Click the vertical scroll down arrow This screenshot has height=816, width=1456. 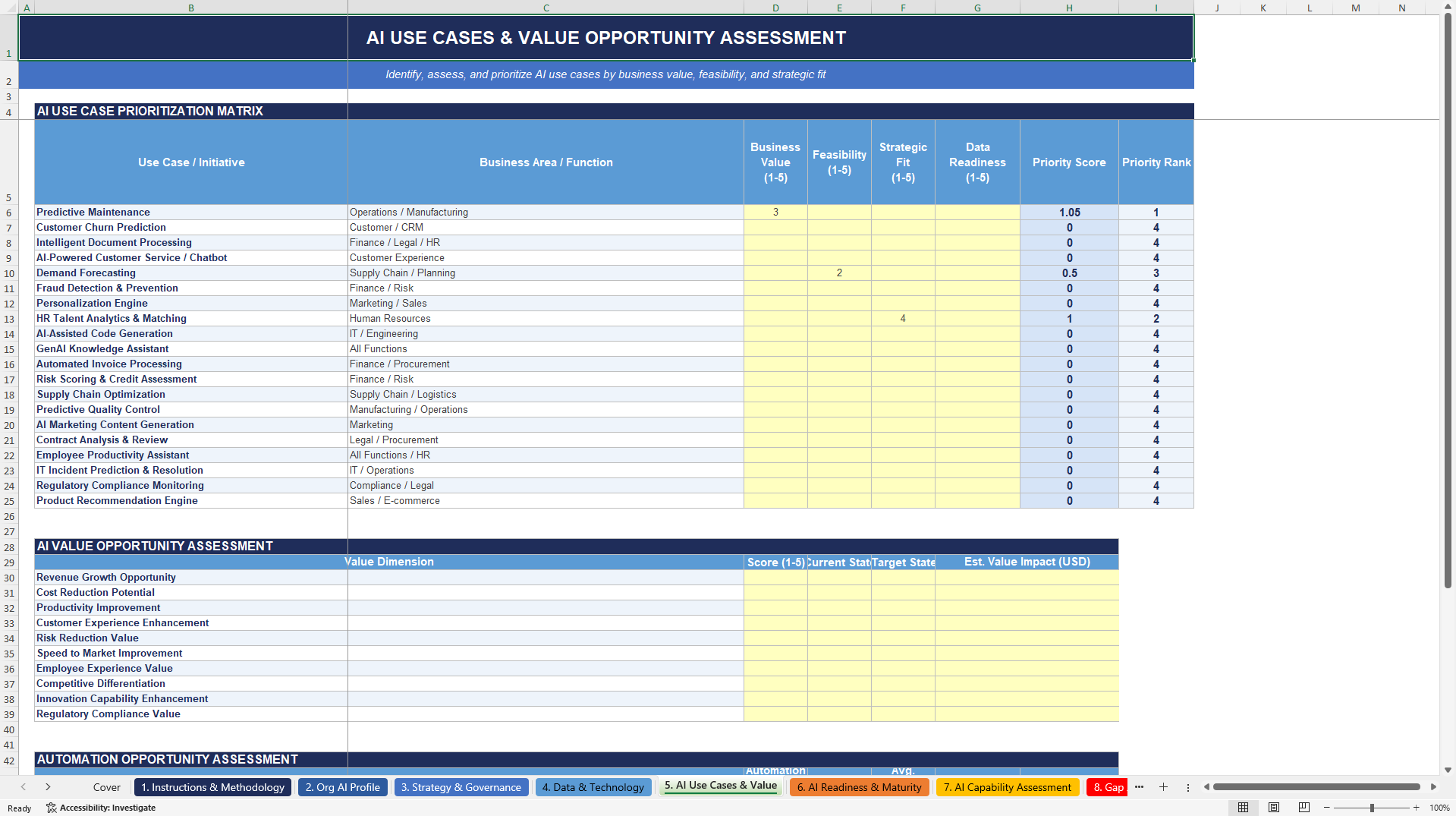click(x=1448, y=770)
